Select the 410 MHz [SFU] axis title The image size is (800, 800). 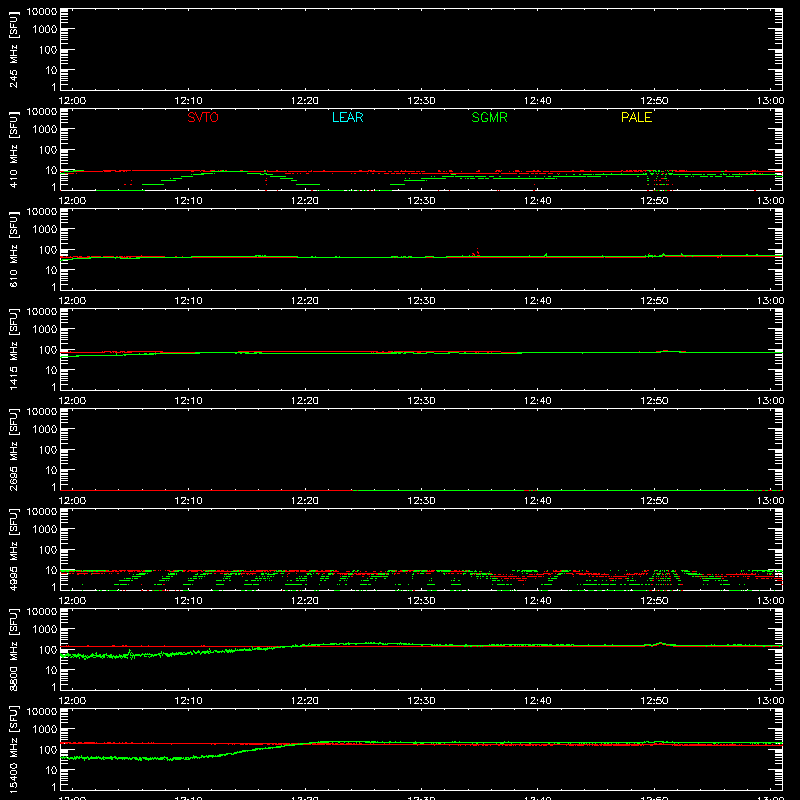tap(13, 149)
